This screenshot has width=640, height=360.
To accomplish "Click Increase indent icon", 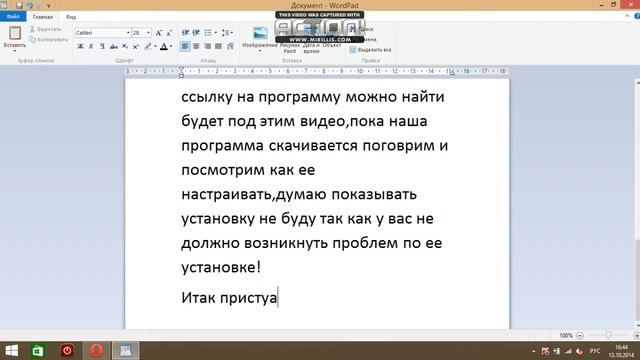I will [196, 33].
